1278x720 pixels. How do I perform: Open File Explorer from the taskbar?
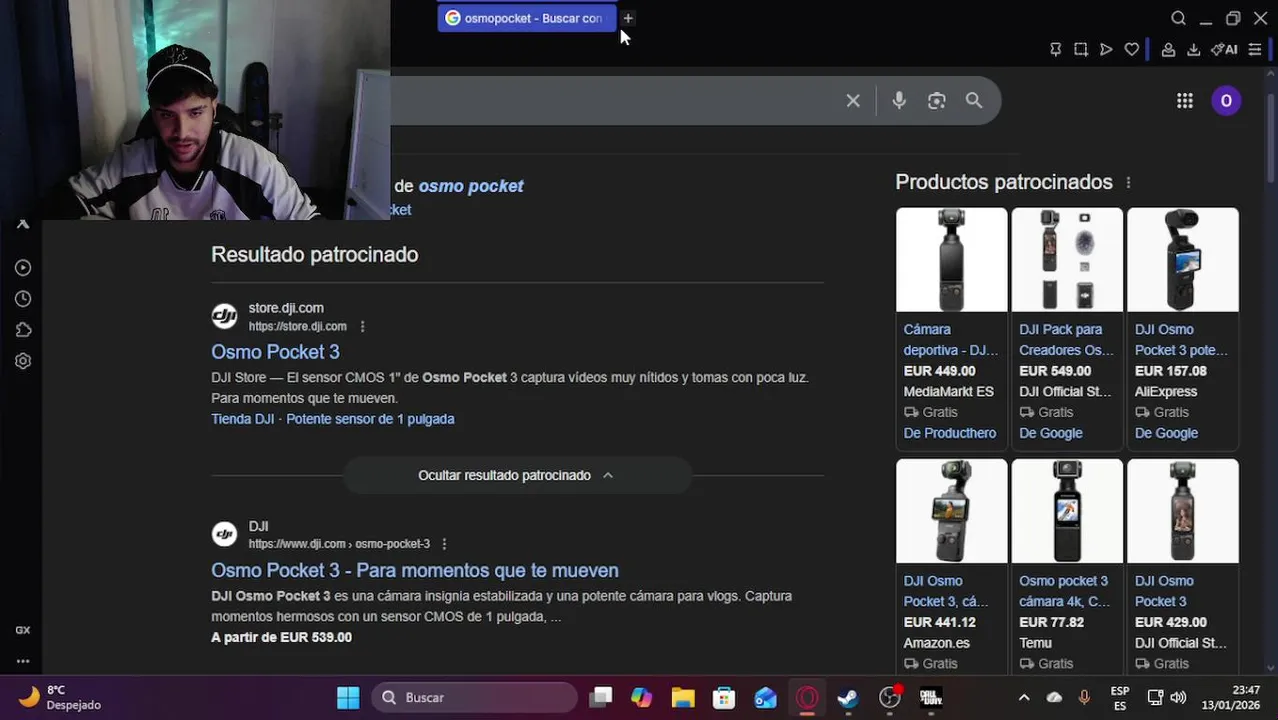pyautogui.click(x=683, y=697)
